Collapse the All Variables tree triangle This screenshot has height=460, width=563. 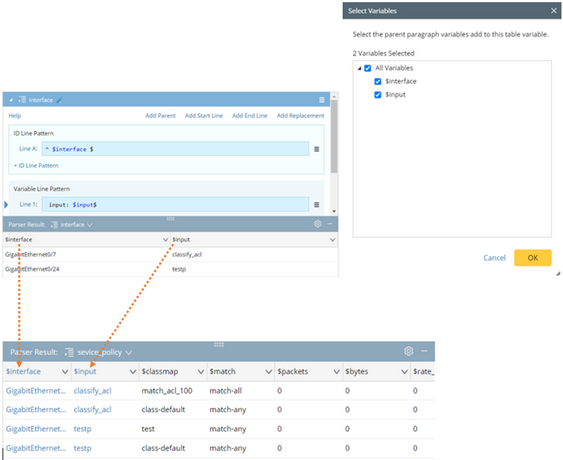tap(359, 68)
